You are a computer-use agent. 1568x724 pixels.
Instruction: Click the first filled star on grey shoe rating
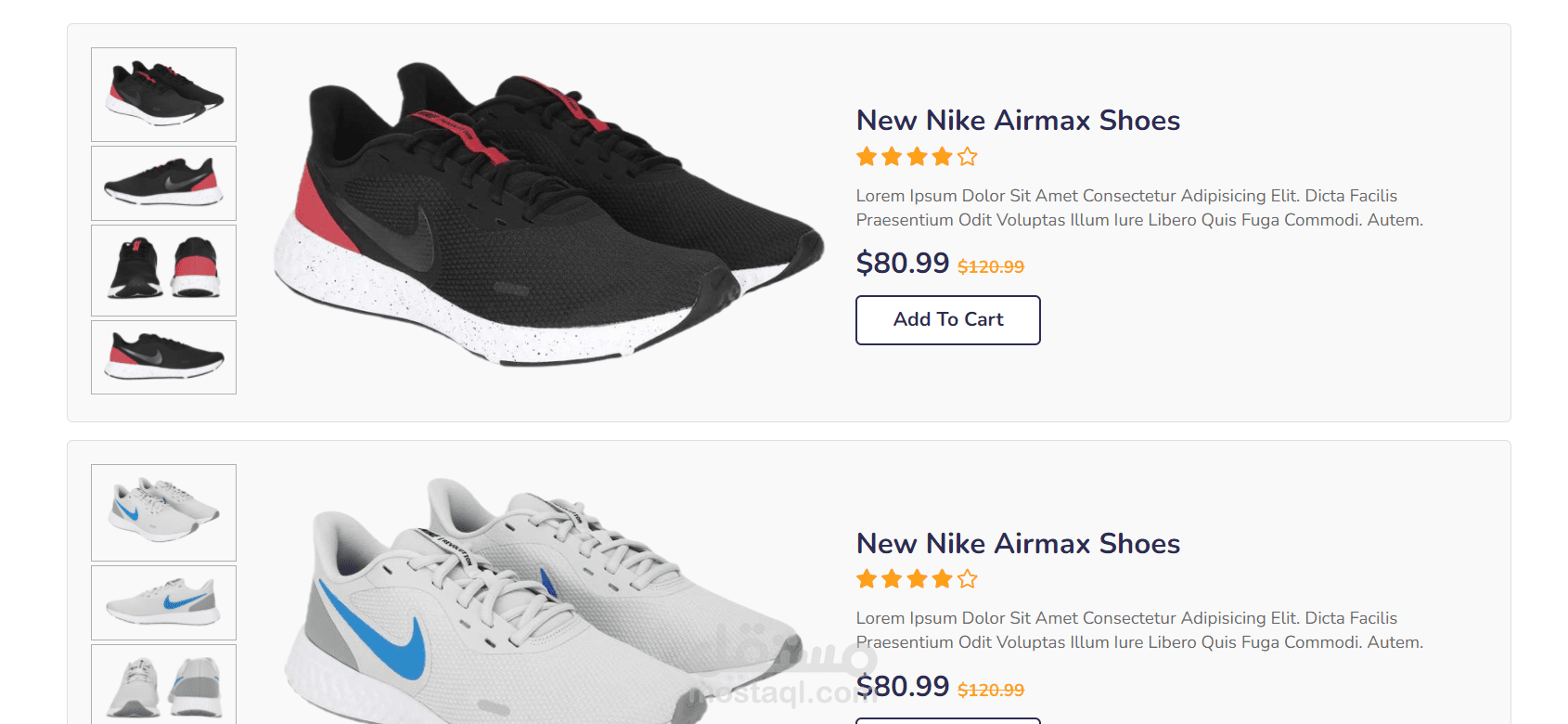867,579
